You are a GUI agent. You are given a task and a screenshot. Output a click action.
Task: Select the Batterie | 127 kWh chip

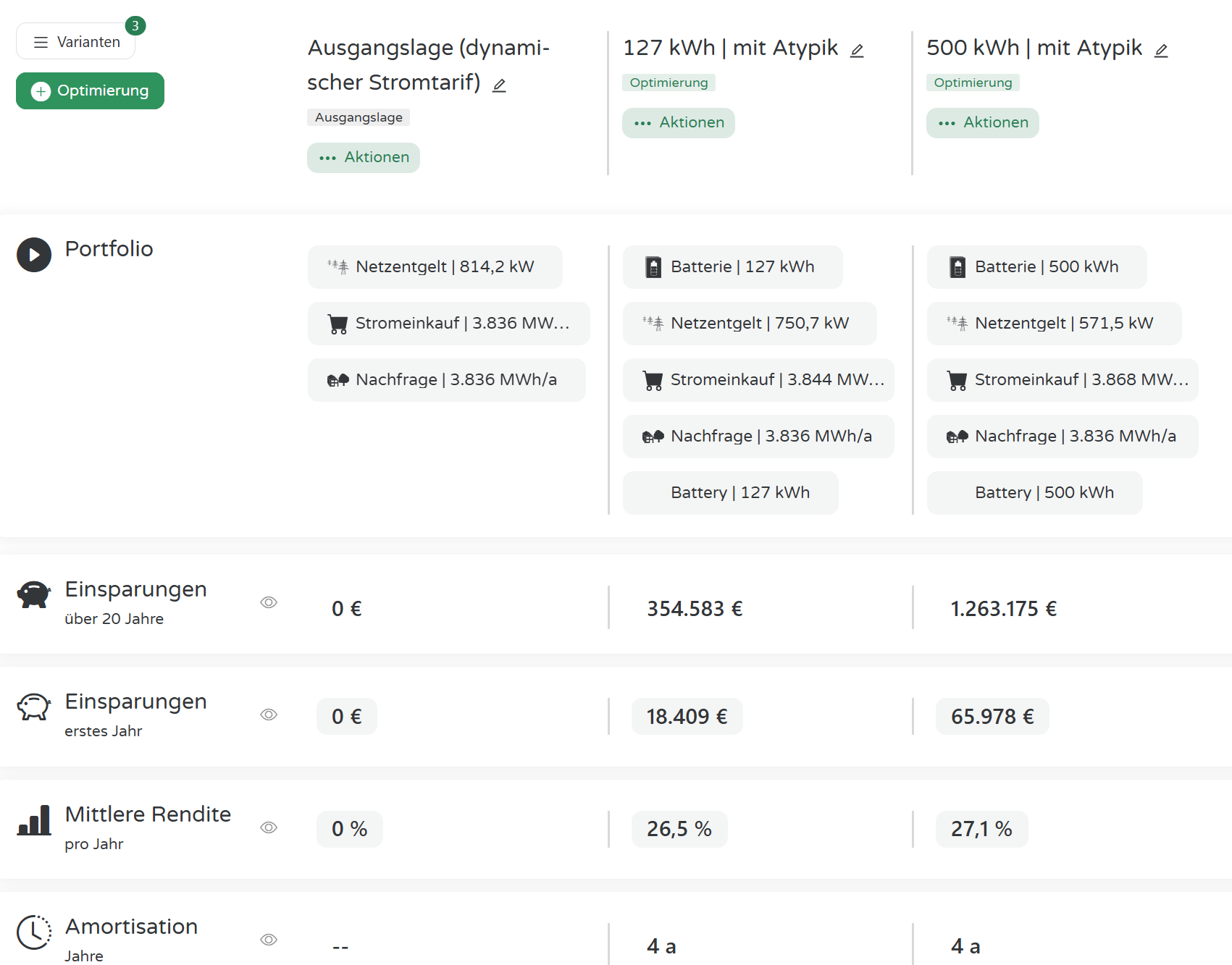732,267
